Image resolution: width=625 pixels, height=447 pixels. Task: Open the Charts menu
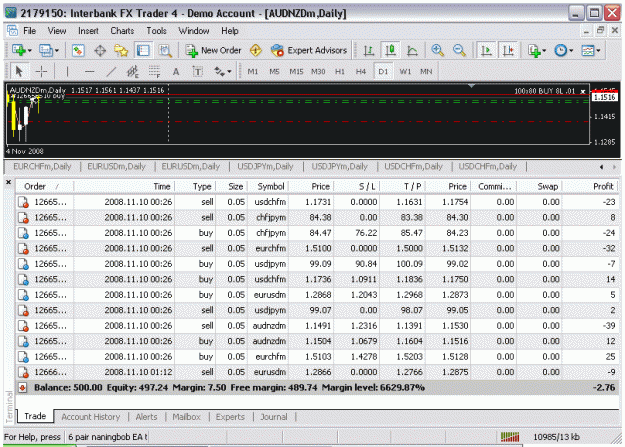point(122,31)
